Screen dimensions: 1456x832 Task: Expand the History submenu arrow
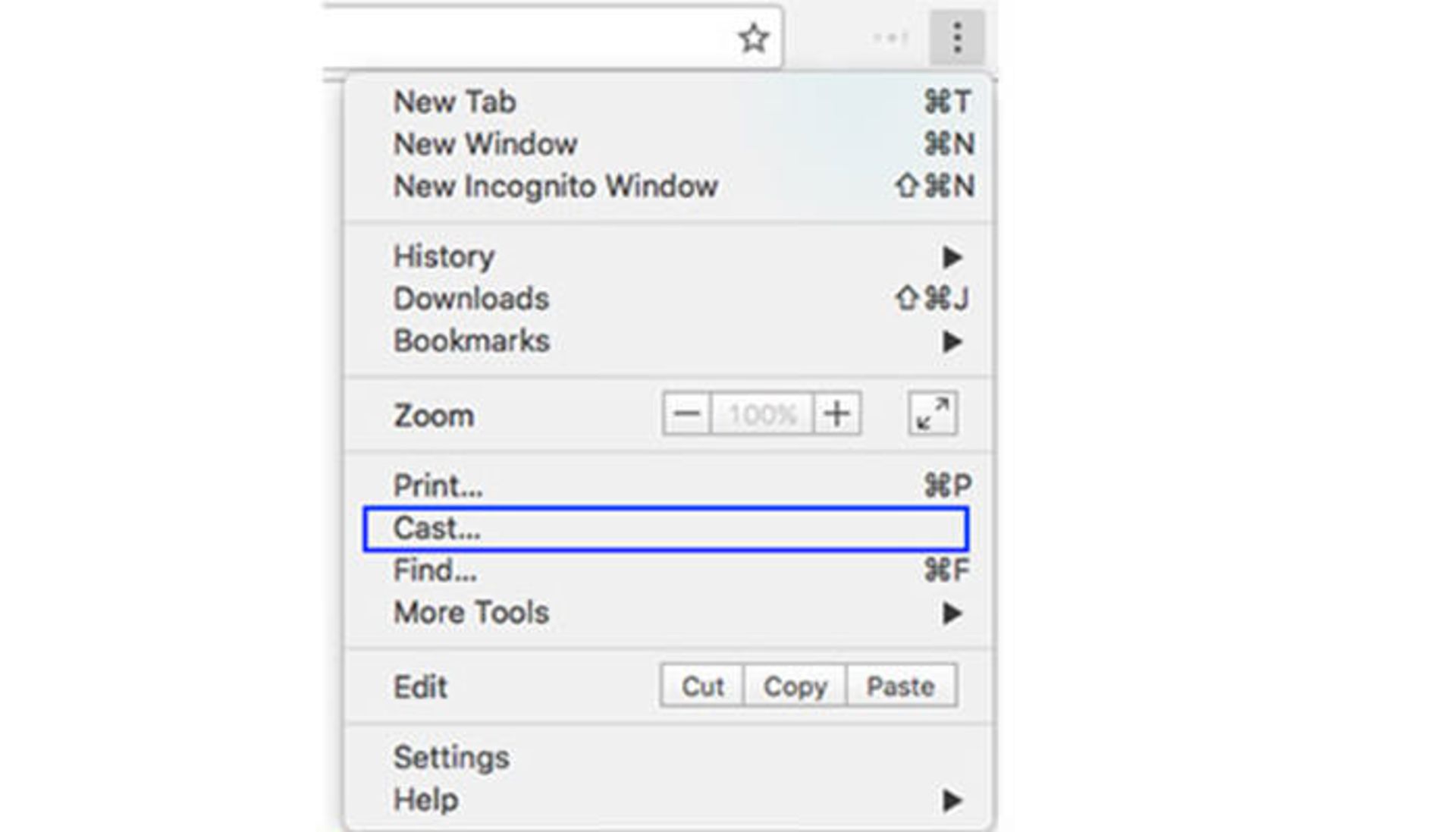pos(952,257)
